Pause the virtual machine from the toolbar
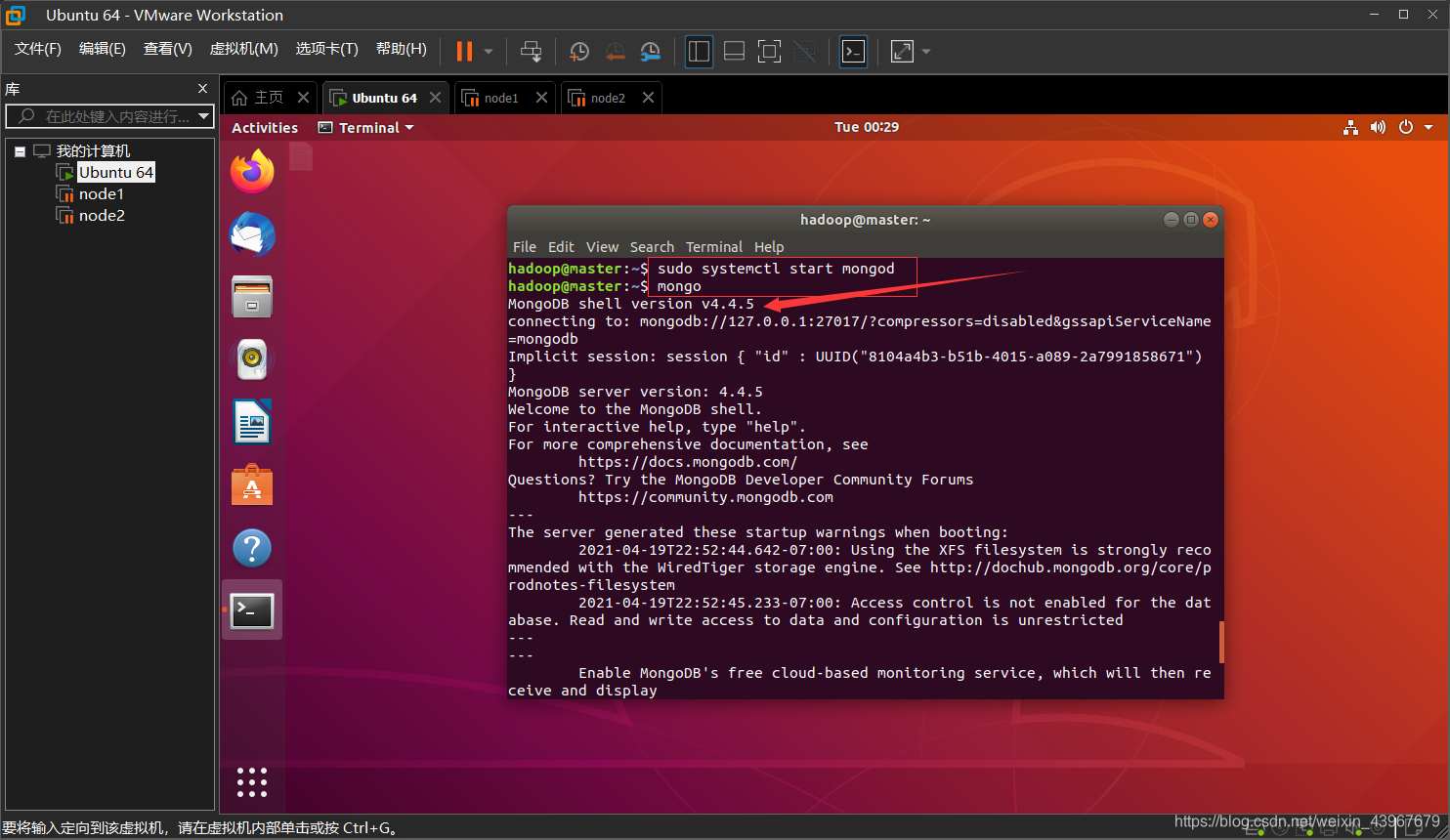This screenshot has width=1450, height=840. pyautogui.click(x=465, y=51)
